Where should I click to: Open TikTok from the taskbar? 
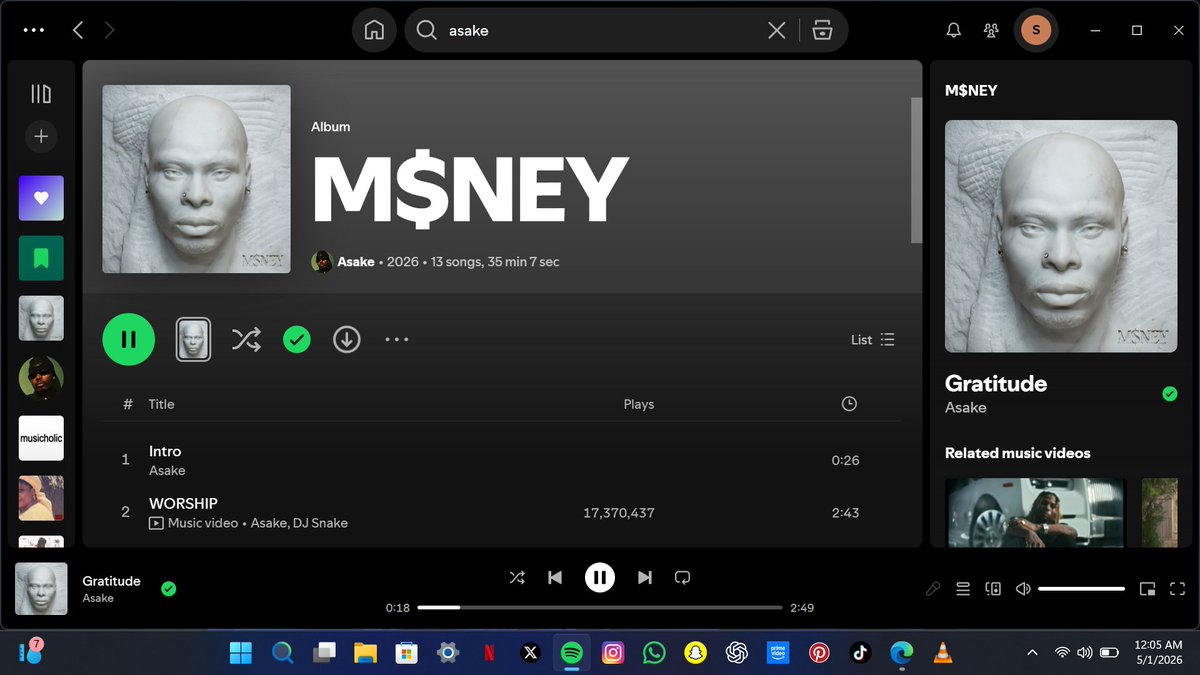pyautogui.click(x=860, y=653)
